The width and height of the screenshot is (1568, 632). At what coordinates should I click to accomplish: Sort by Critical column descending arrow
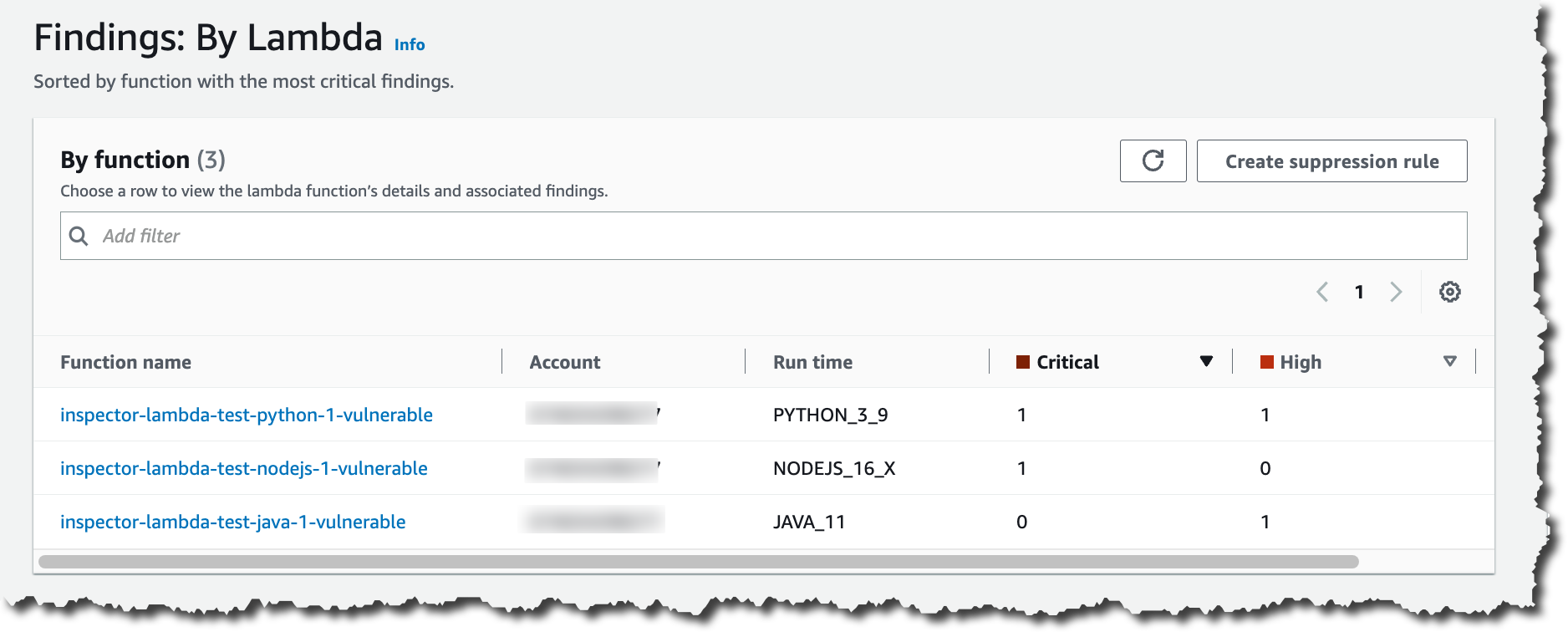[1205, 361]
